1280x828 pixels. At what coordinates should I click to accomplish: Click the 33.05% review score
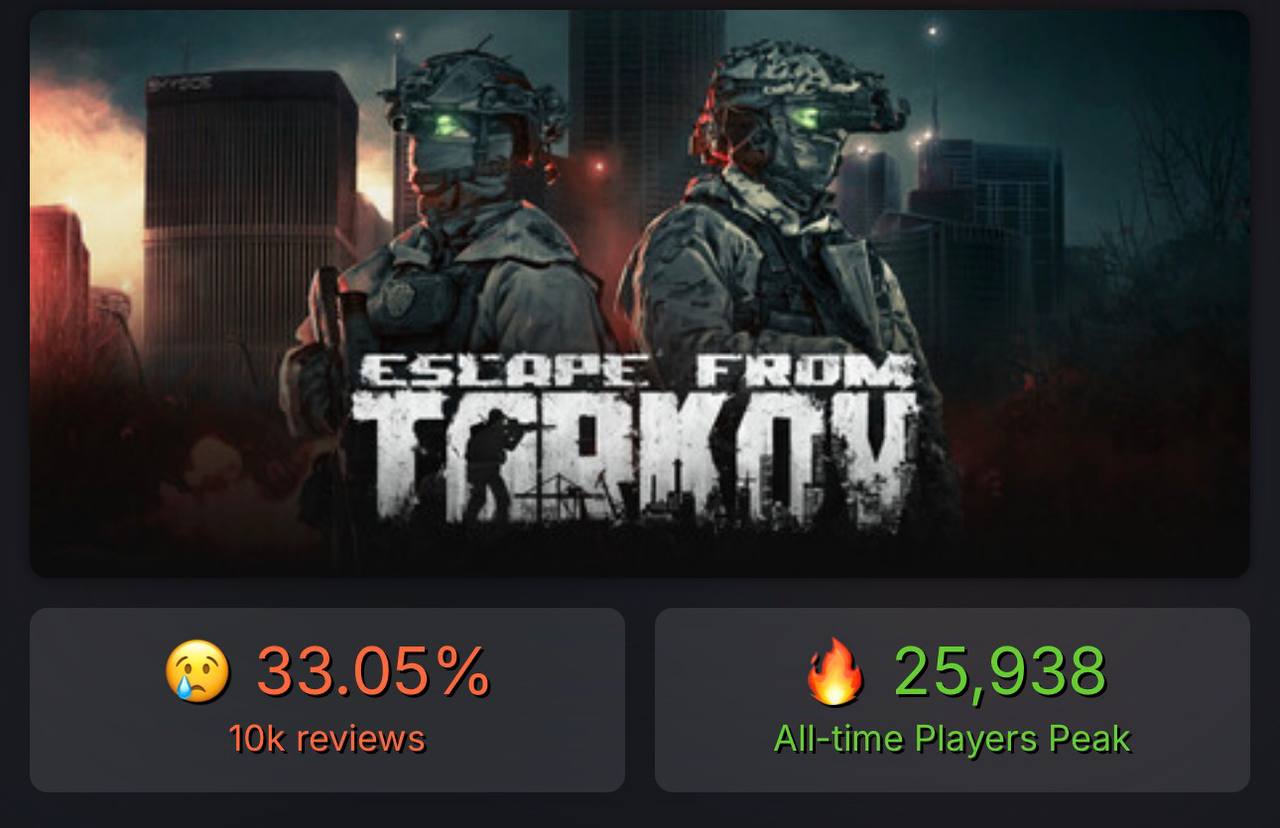pos(373,671)
